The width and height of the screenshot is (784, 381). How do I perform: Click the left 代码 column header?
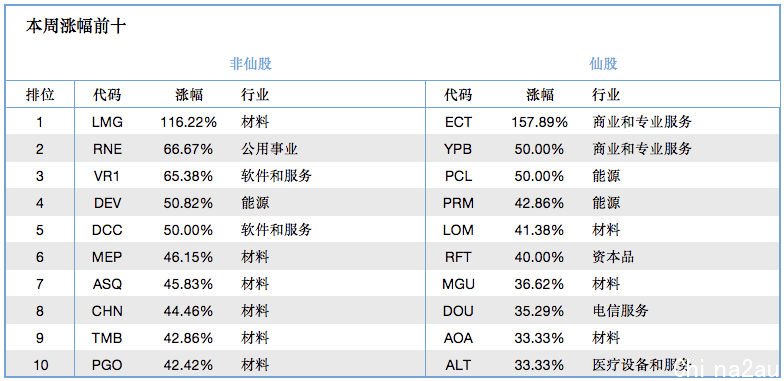[107, 94]
